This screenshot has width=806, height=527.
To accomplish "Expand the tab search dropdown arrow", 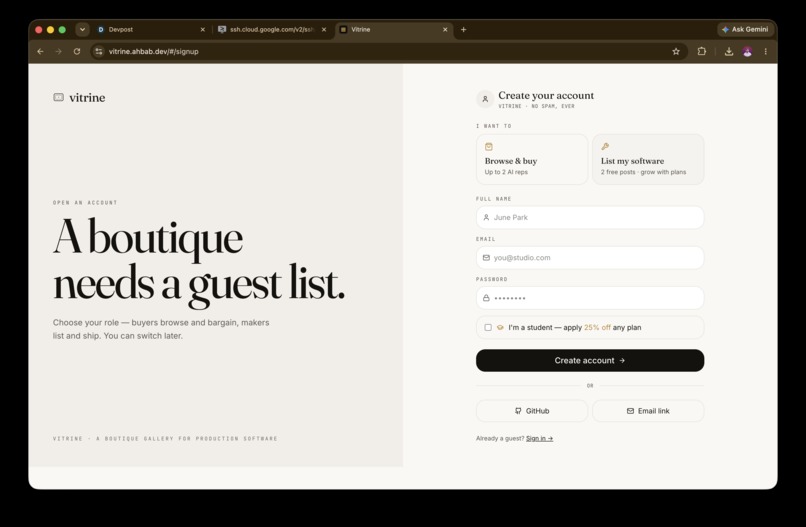I will coord(82,30).
